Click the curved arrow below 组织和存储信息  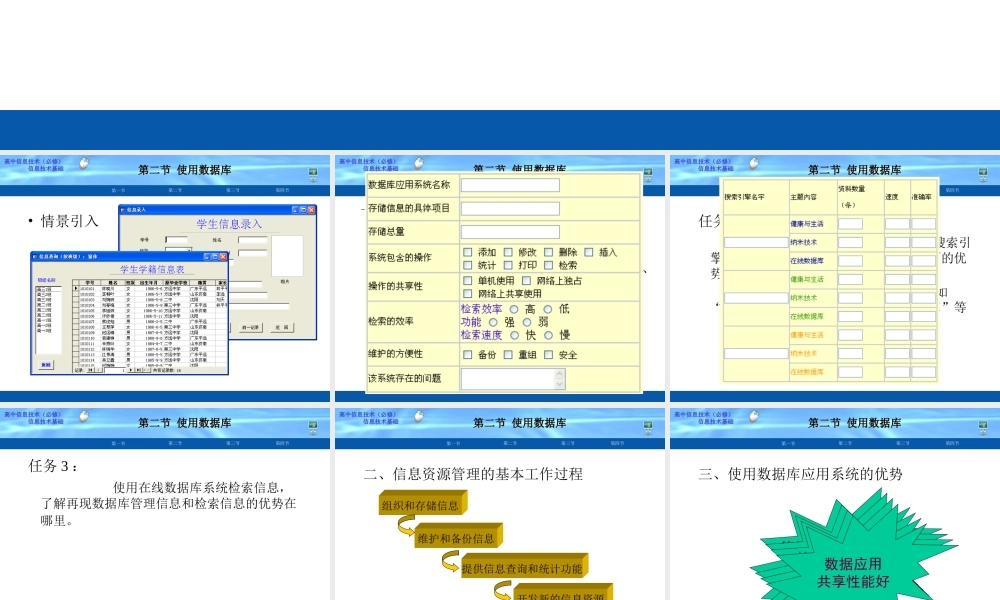click(x=406, y=526)
